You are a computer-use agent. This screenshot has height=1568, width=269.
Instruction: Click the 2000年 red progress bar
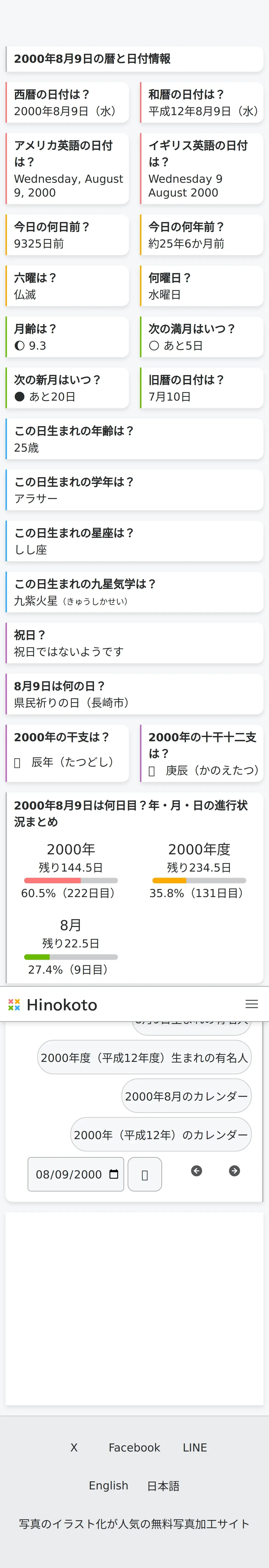pos(71,880)
